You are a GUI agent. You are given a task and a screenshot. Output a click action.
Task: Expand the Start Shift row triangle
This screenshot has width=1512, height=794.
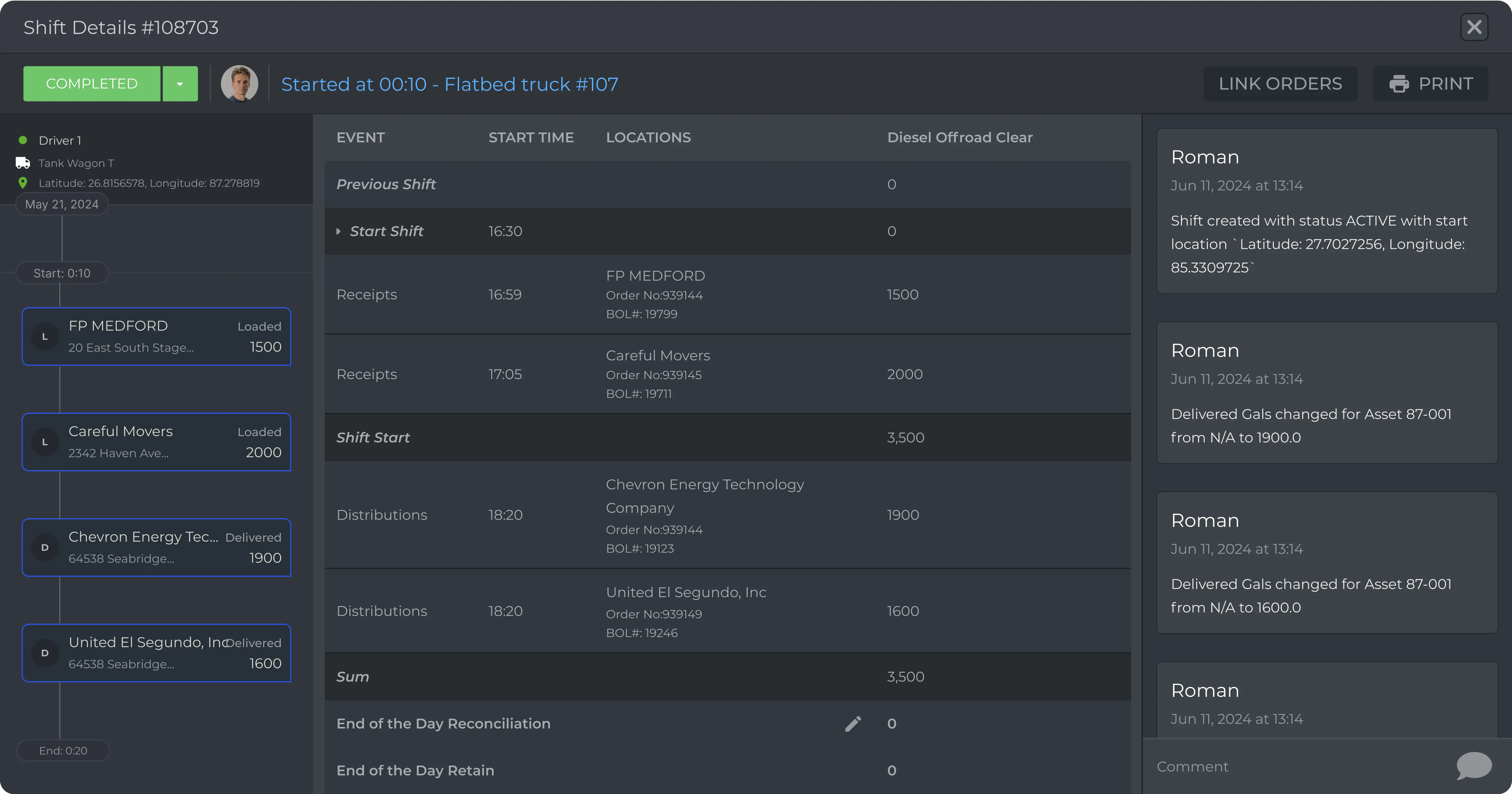[x=339, y=231]
